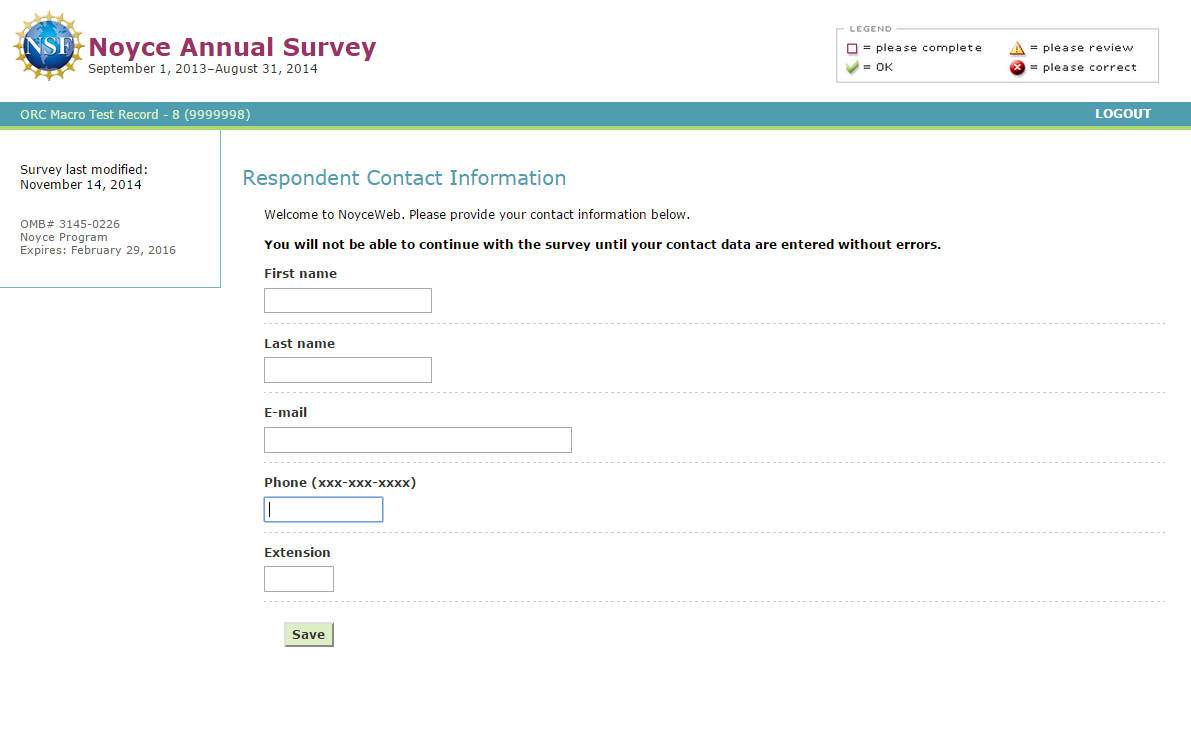Select the E-mail input field
The image size is (1191, 754).
[418, 440]
